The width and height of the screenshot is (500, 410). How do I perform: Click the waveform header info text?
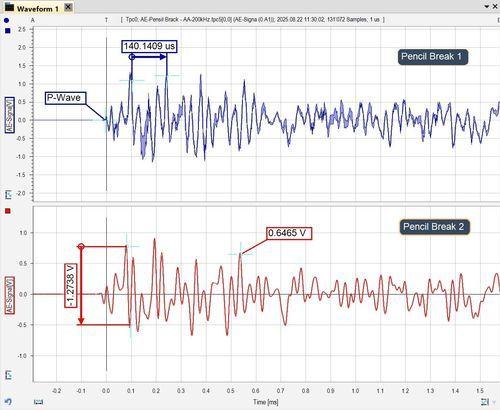click(x=253, y=20)
